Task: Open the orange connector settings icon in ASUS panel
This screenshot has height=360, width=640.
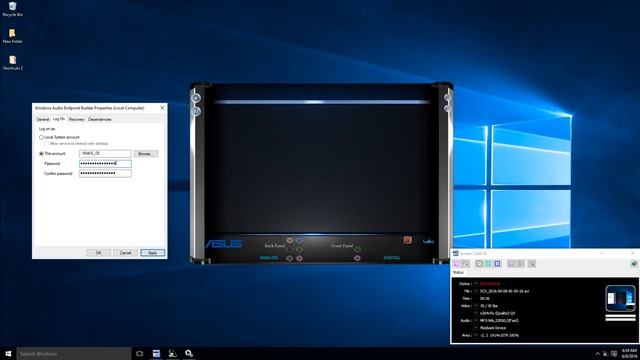Action: 407,240
